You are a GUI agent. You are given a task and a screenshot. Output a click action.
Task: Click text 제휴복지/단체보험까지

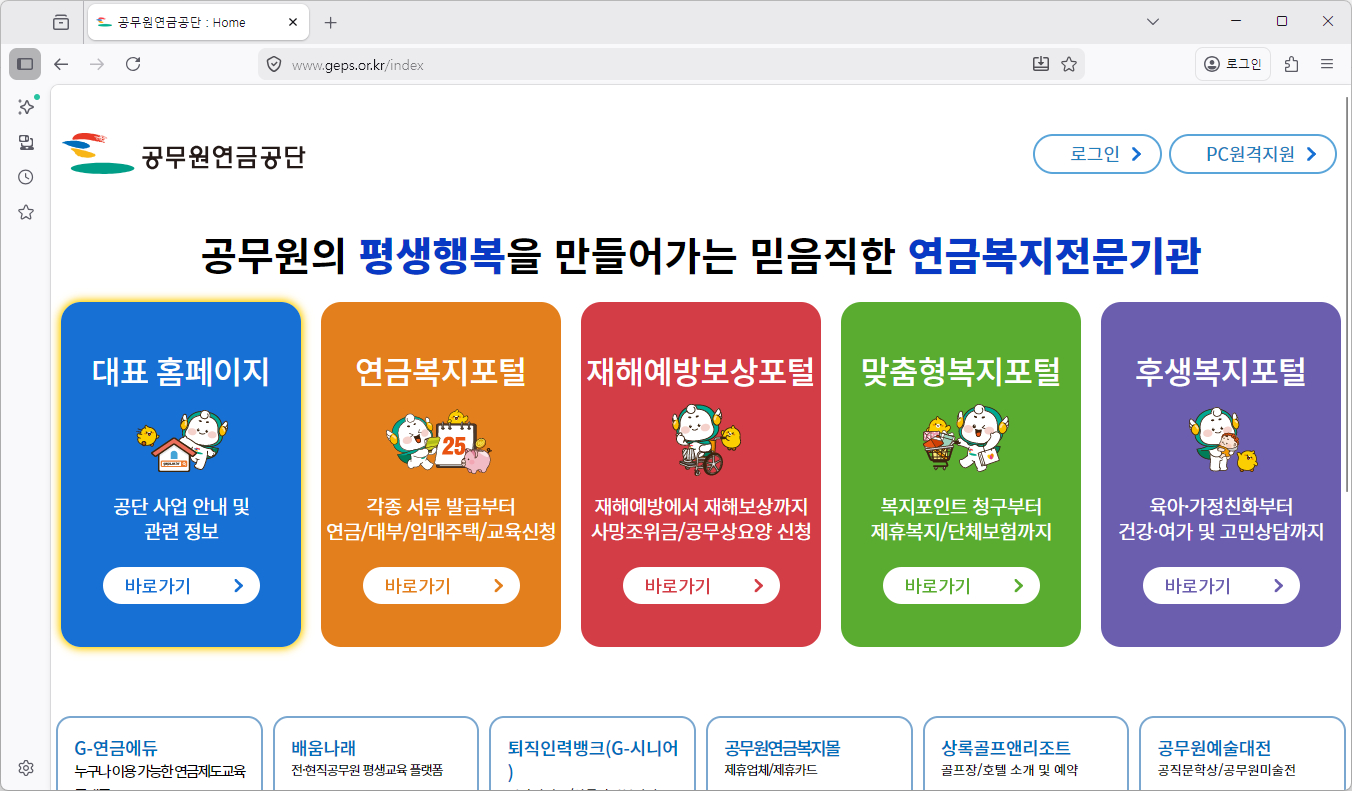coord(961,532)
